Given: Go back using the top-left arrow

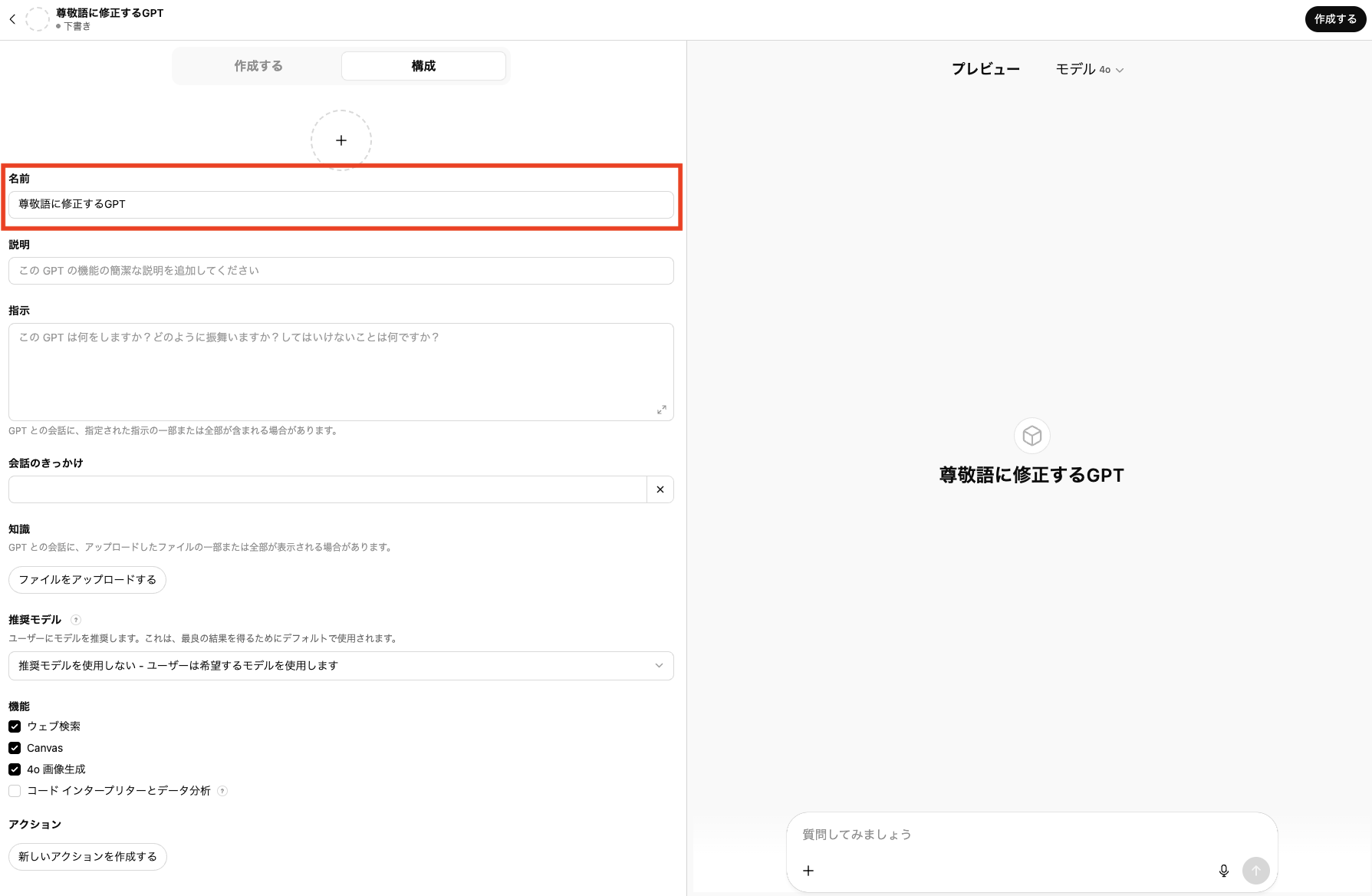Looking at the screenshot, I should (x=12, y=19).
